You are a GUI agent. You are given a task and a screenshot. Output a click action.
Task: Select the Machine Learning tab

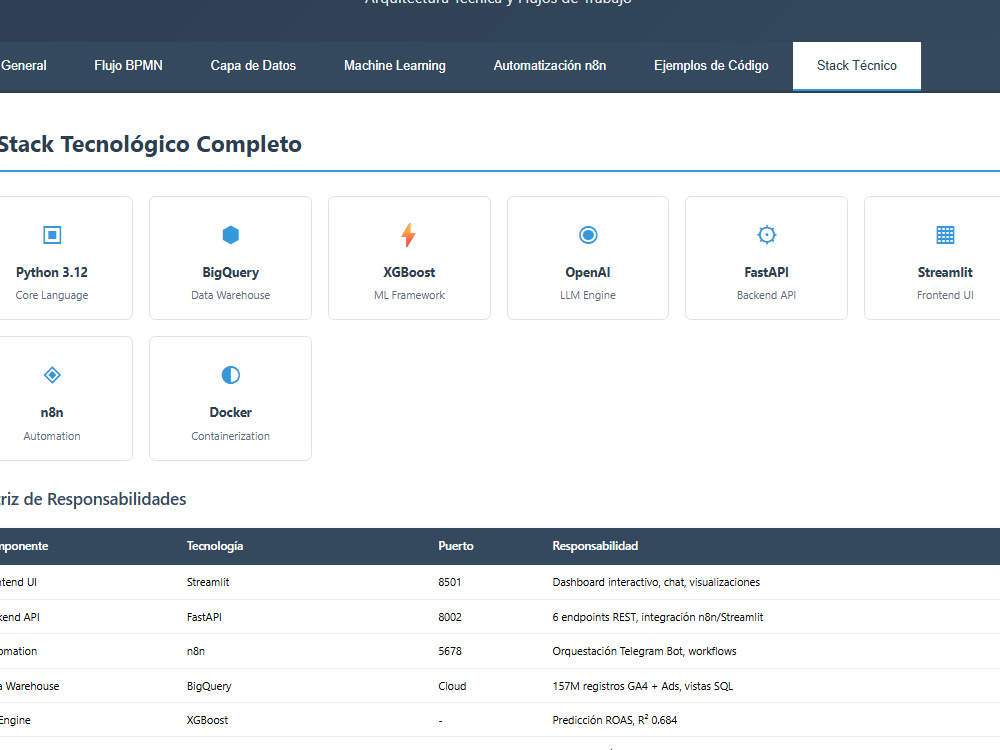point(395,66)
